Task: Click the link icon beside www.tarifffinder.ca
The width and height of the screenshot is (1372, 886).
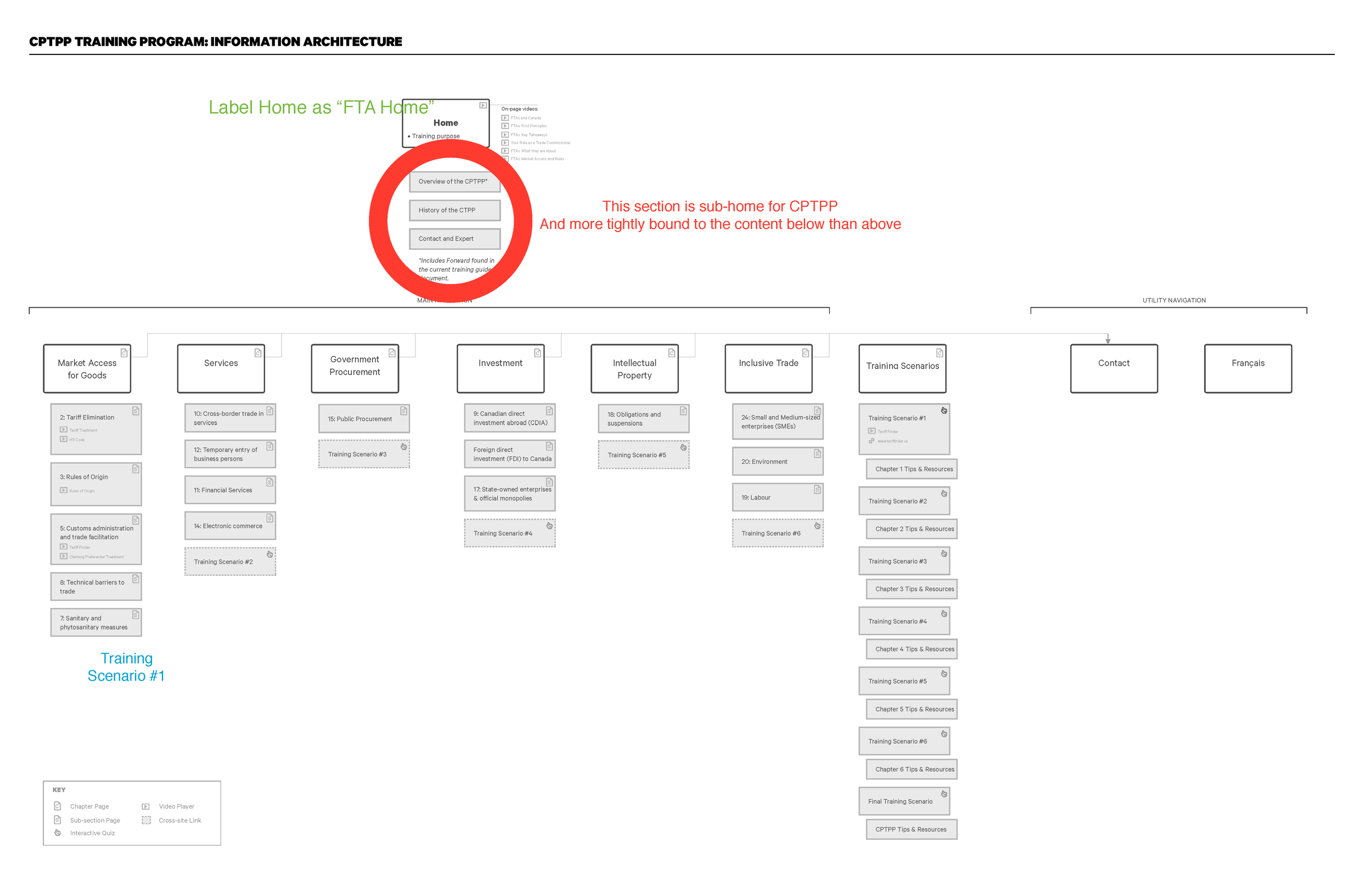Action: point(871,441)
